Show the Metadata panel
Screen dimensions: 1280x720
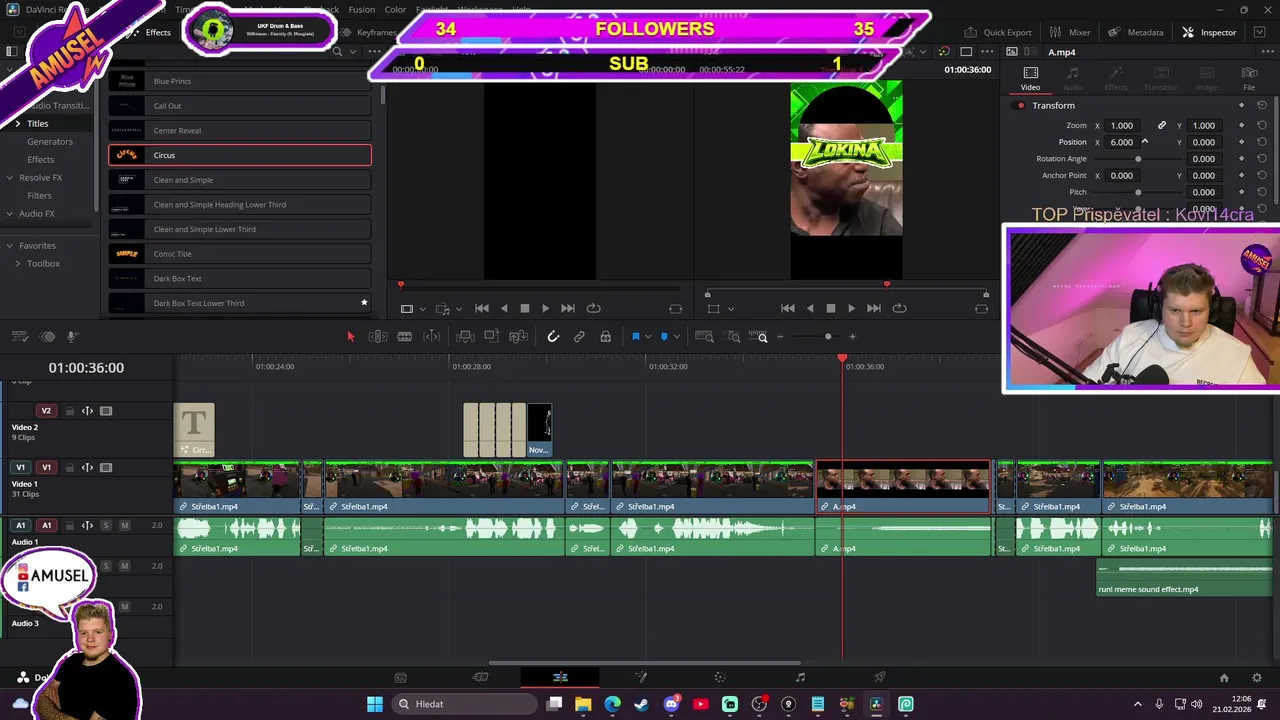click(1136, 32)
